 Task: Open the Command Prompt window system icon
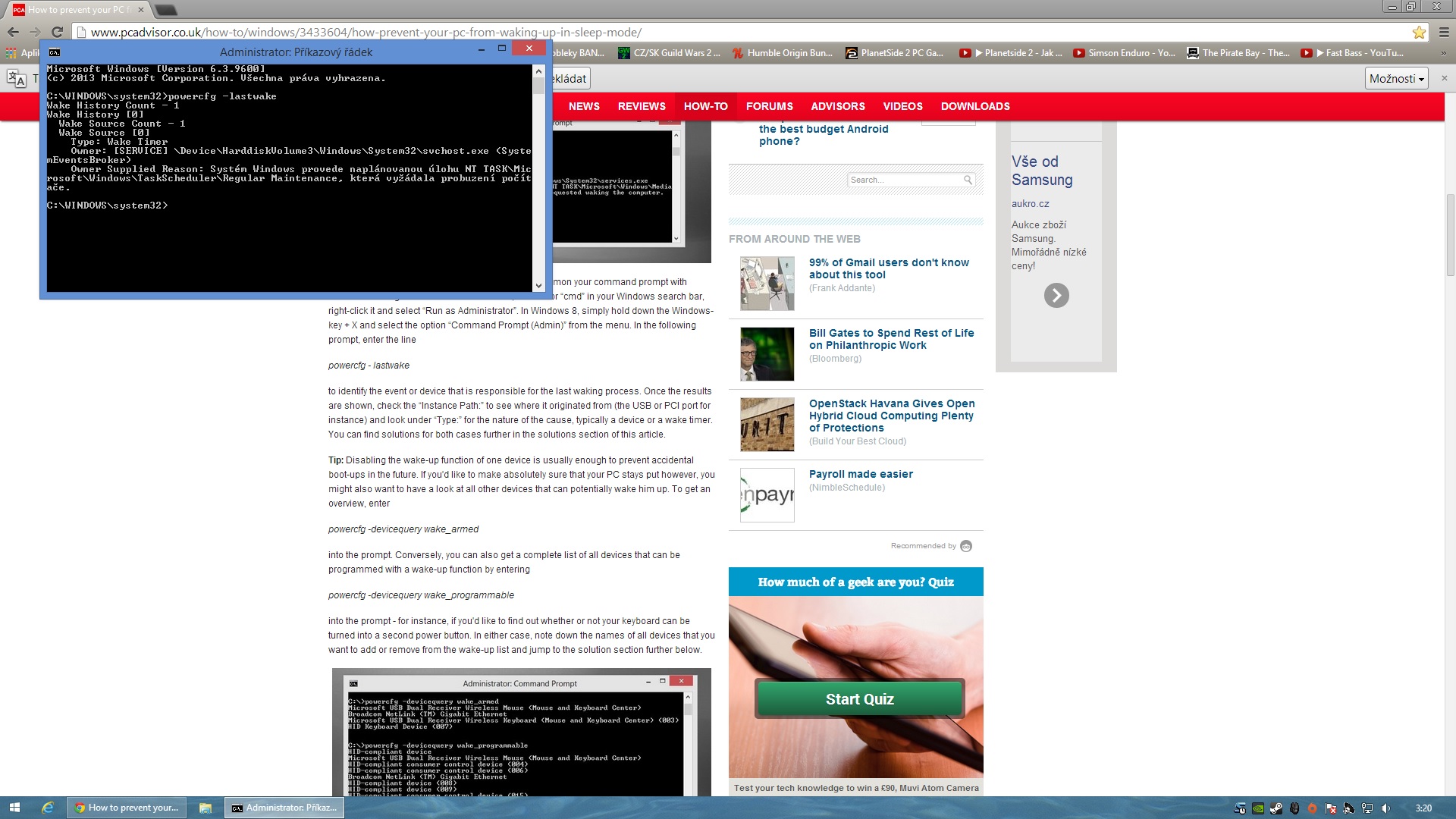click(55, 52)
